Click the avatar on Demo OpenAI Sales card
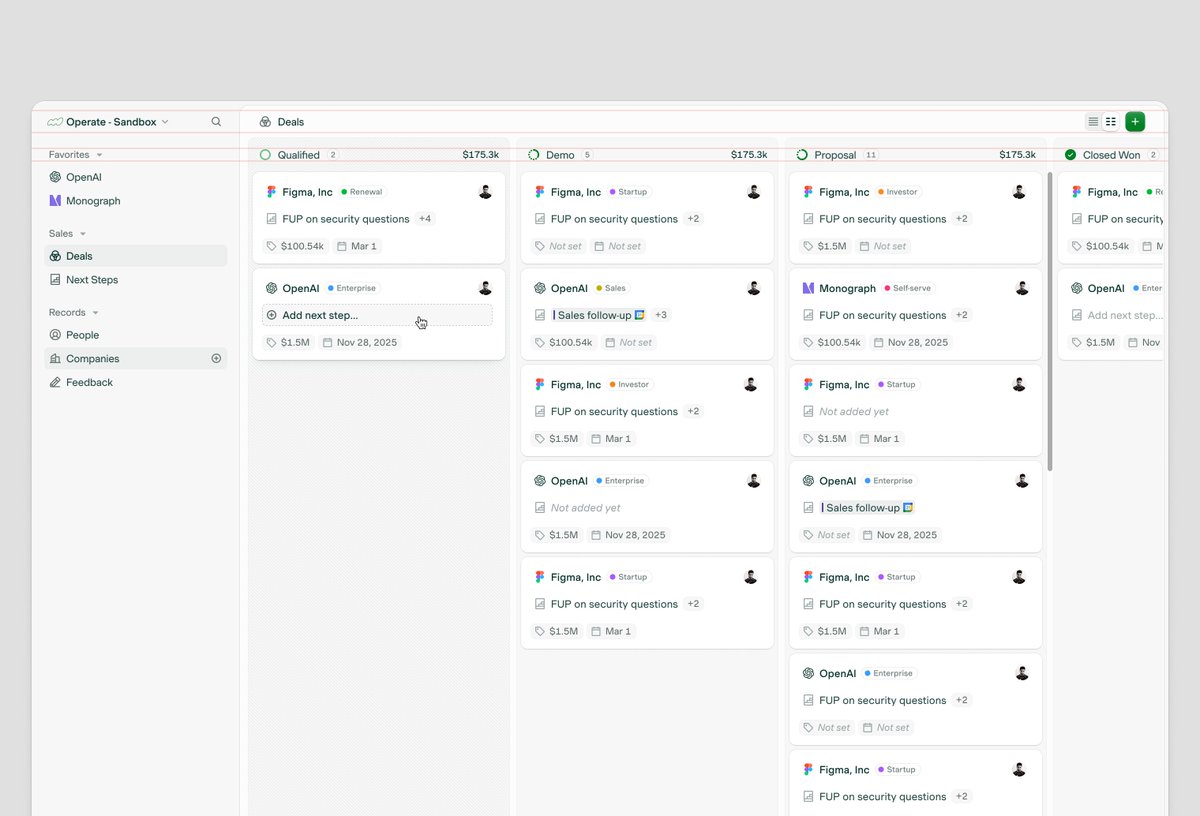This screenshot has height=816, width=1200. (x=754, y=288)
